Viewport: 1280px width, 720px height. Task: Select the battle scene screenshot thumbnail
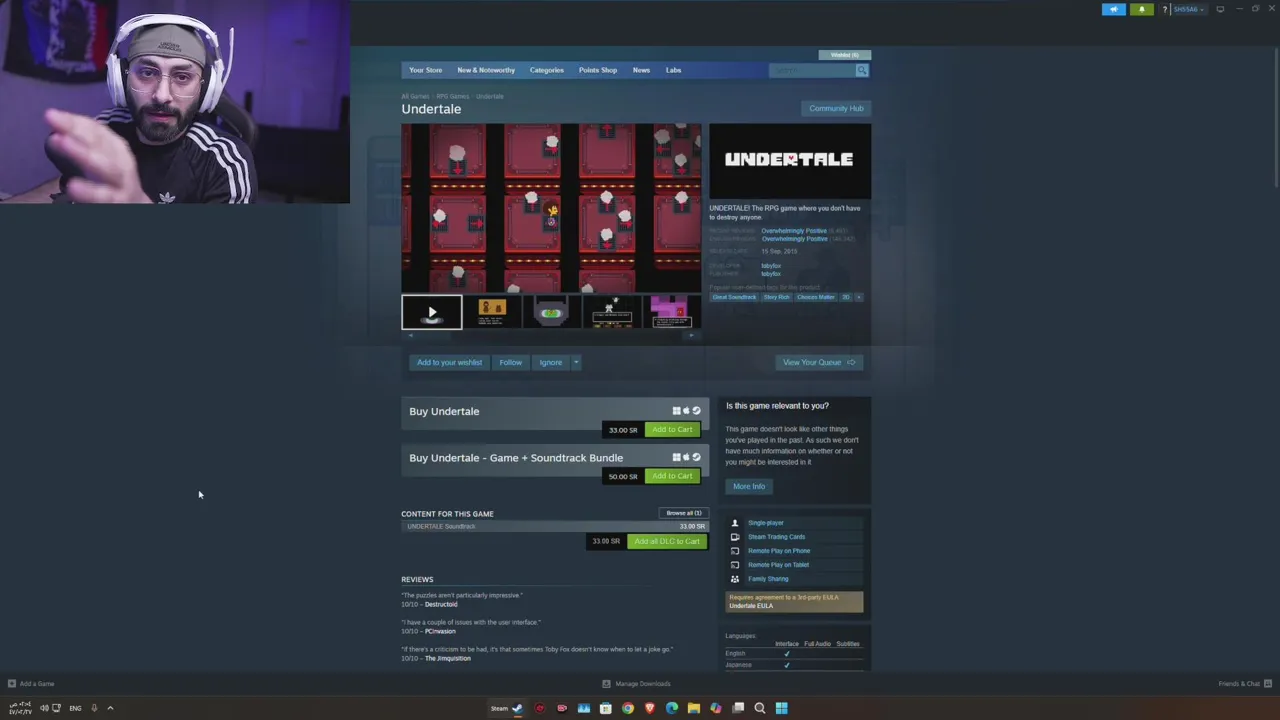612,312
